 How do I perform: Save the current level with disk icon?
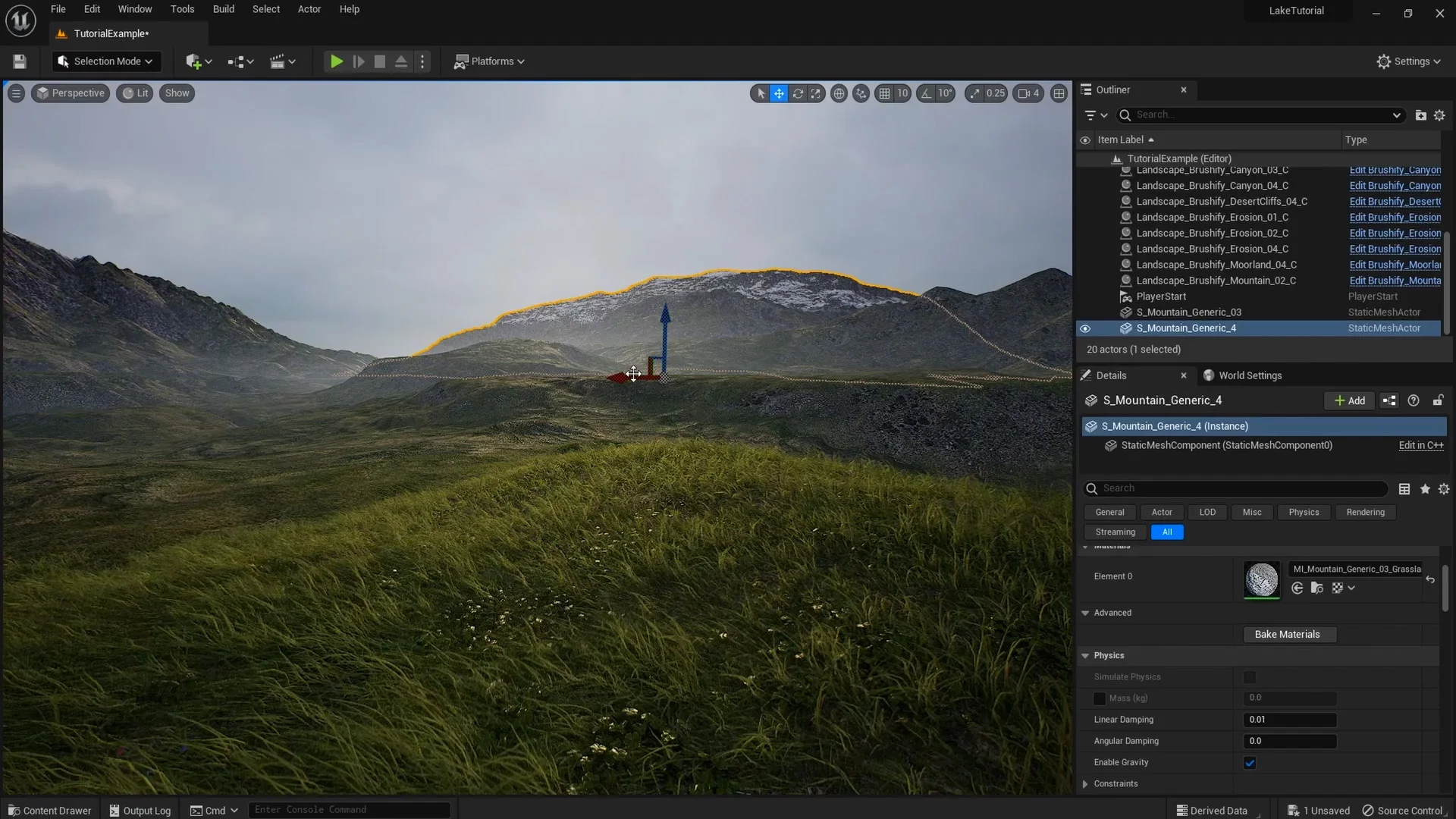pyautogui.click(x=20, y=61)
